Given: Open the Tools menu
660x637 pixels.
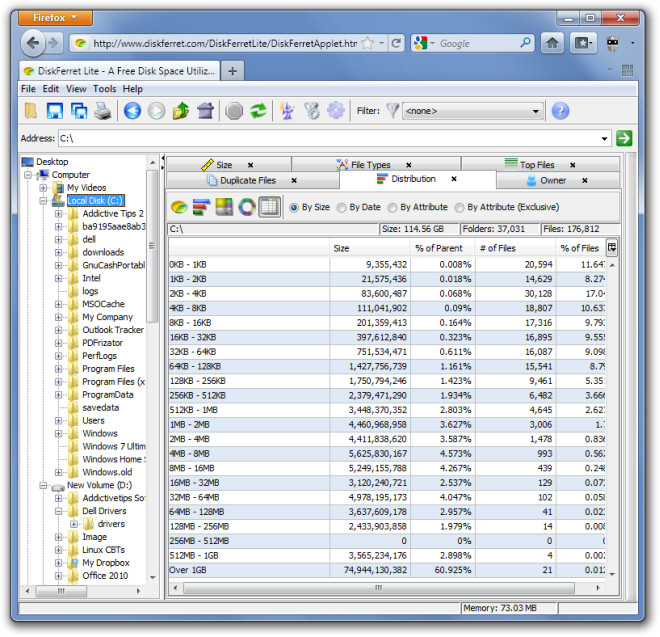Looking at the screenshot, I should tap(104, 89).
